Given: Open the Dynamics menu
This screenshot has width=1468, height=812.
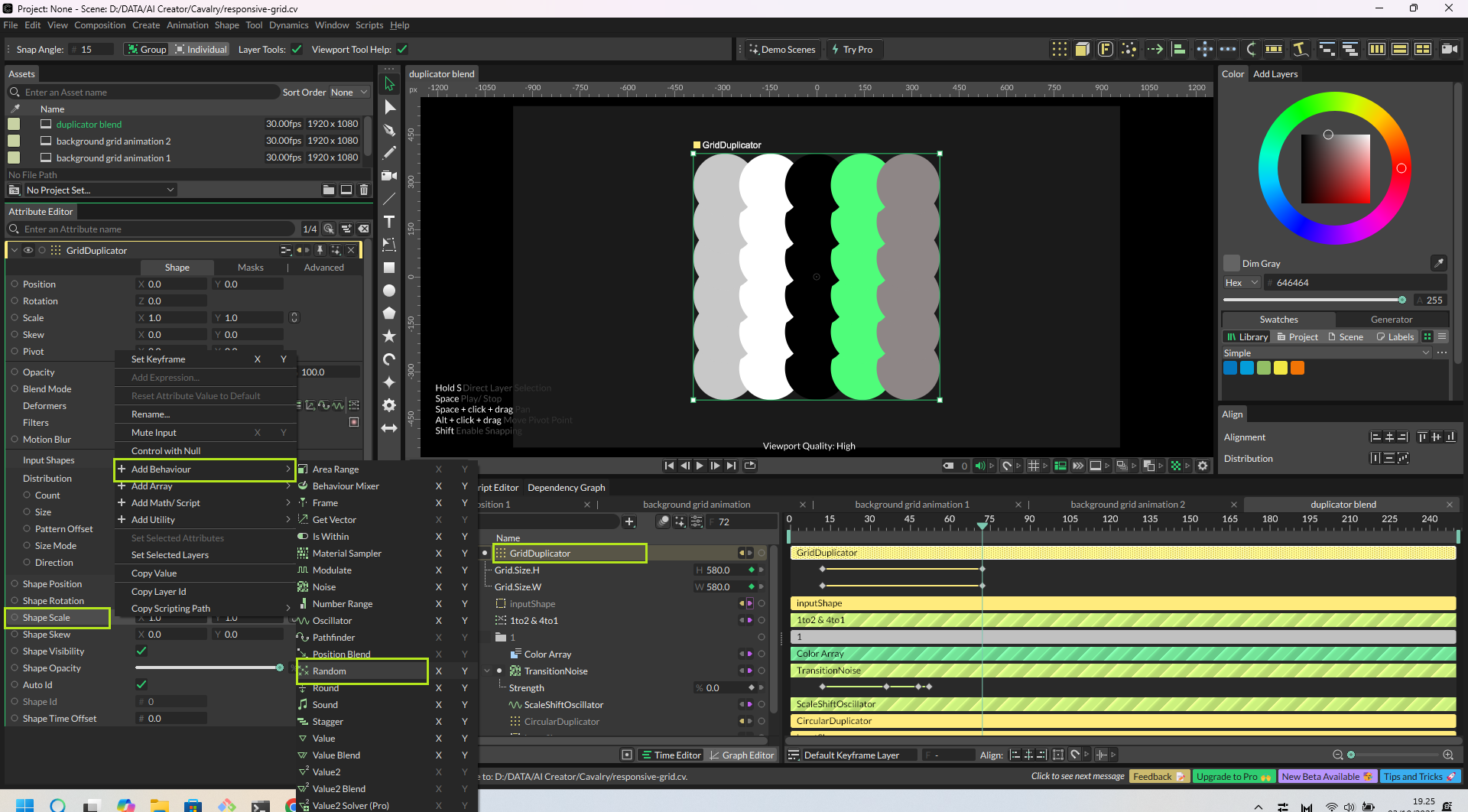Looking at the screenshot, I should click(x=288, y=25).
